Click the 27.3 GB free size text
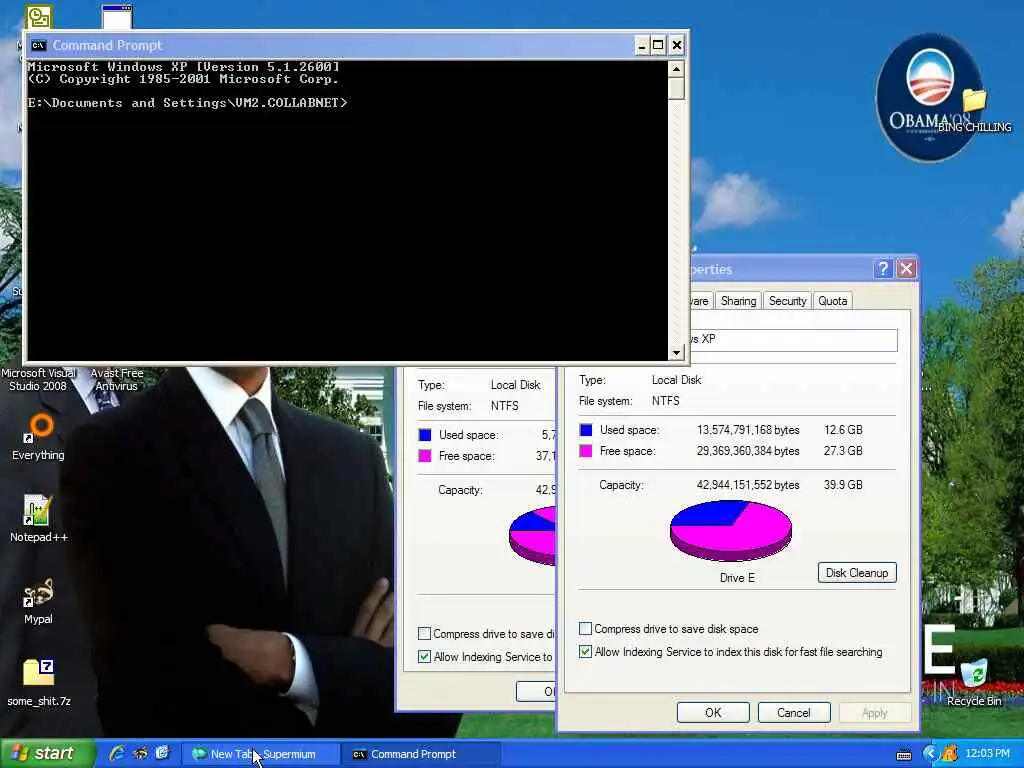Screen dimensions: 1024x768 [843, 451]
